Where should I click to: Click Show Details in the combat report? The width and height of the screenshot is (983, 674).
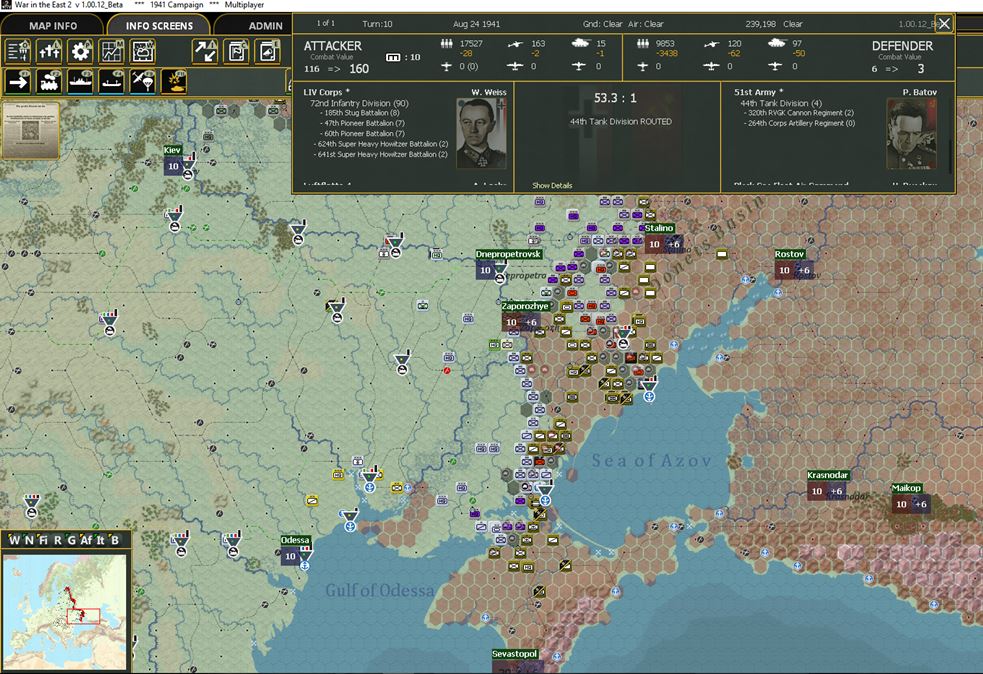tap(552, 185)
